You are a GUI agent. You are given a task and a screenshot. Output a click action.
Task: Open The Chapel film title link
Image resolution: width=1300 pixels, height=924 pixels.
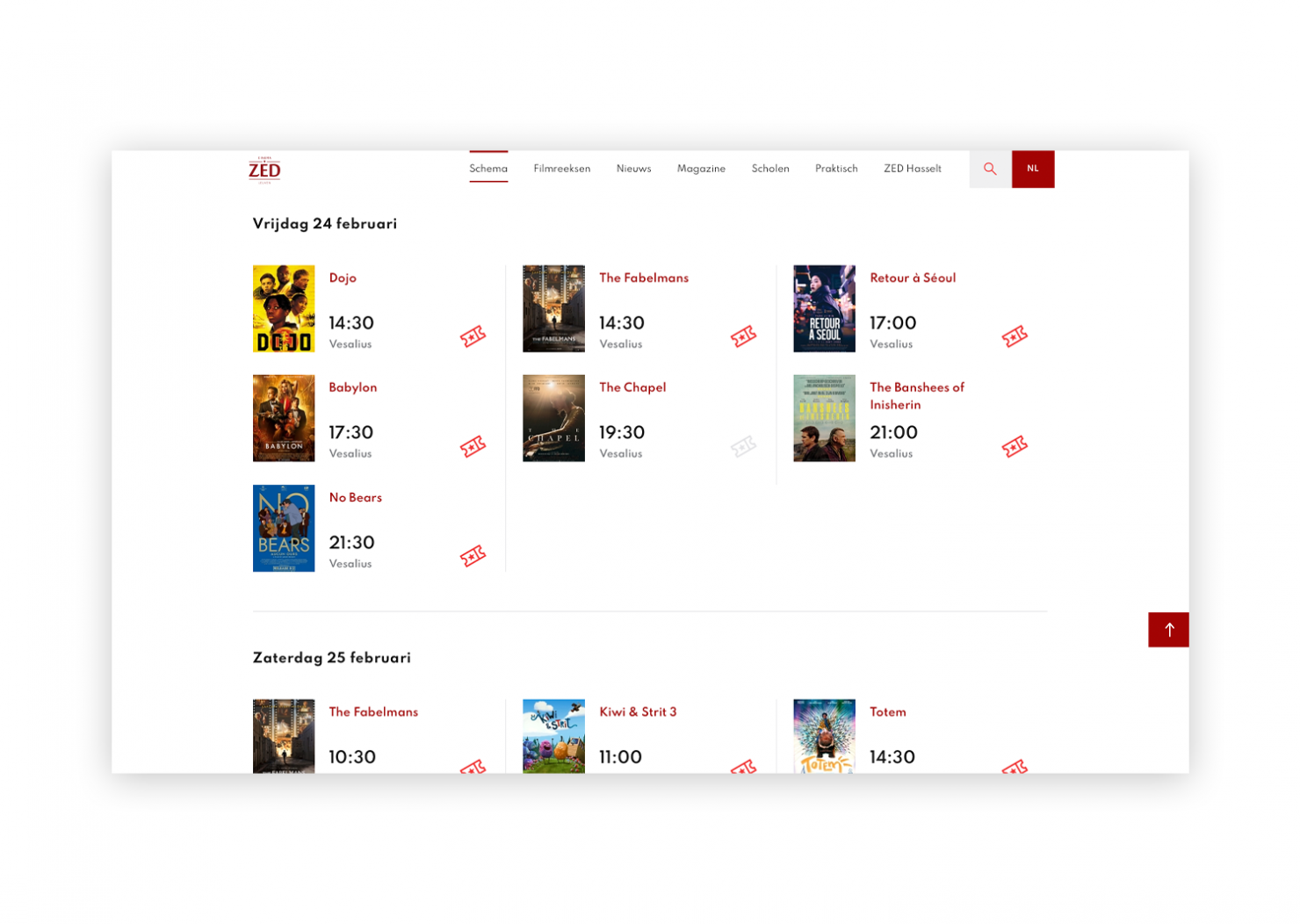632,387
